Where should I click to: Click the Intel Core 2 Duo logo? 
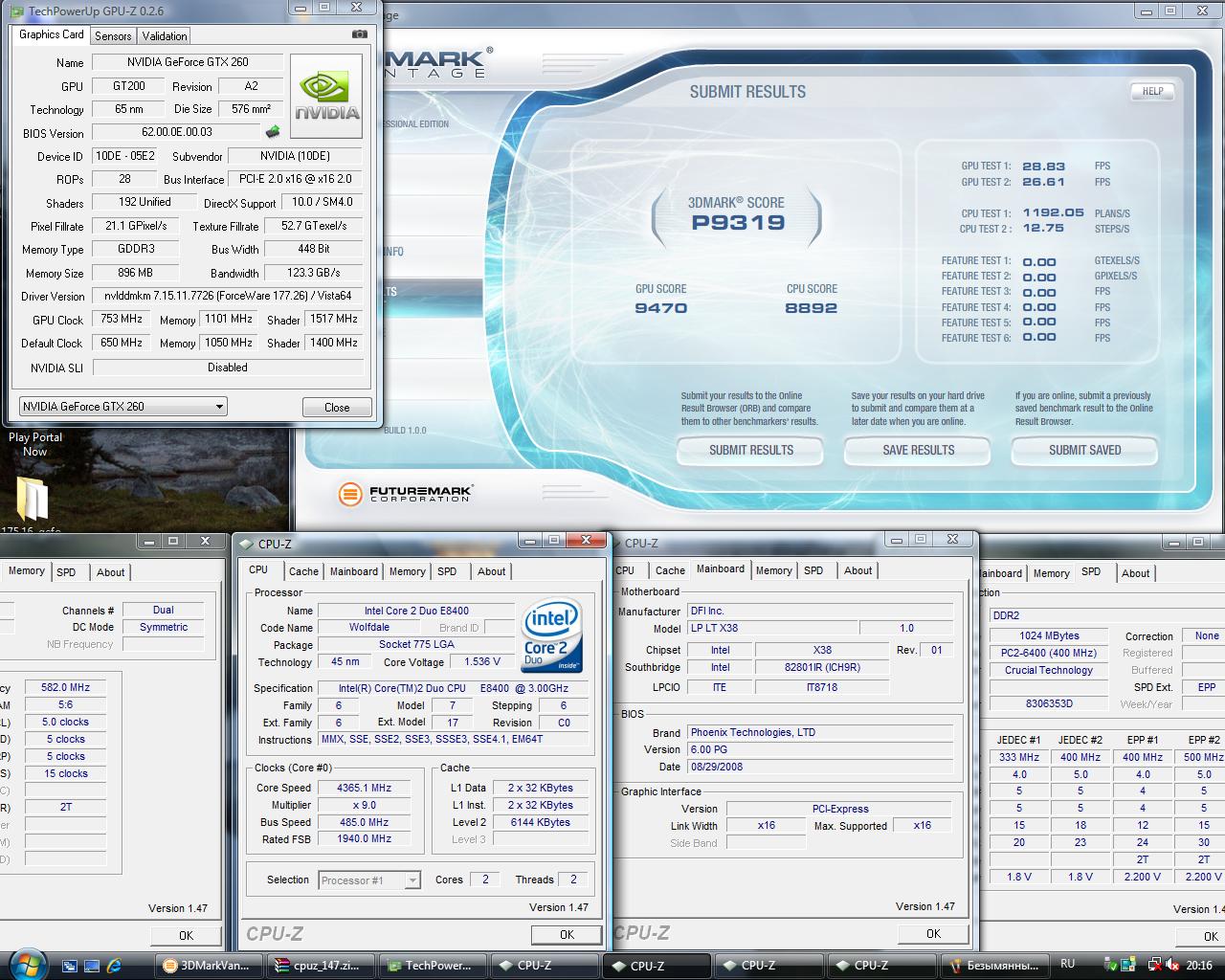point(552,635)
